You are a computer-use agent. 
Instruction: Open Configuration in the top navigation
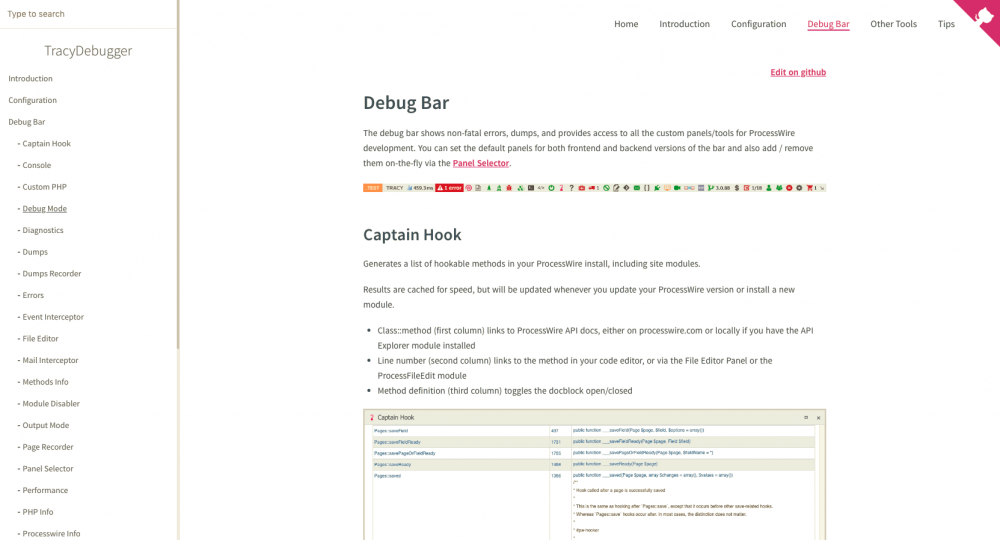pyautogui.click(x=758, y=24)
